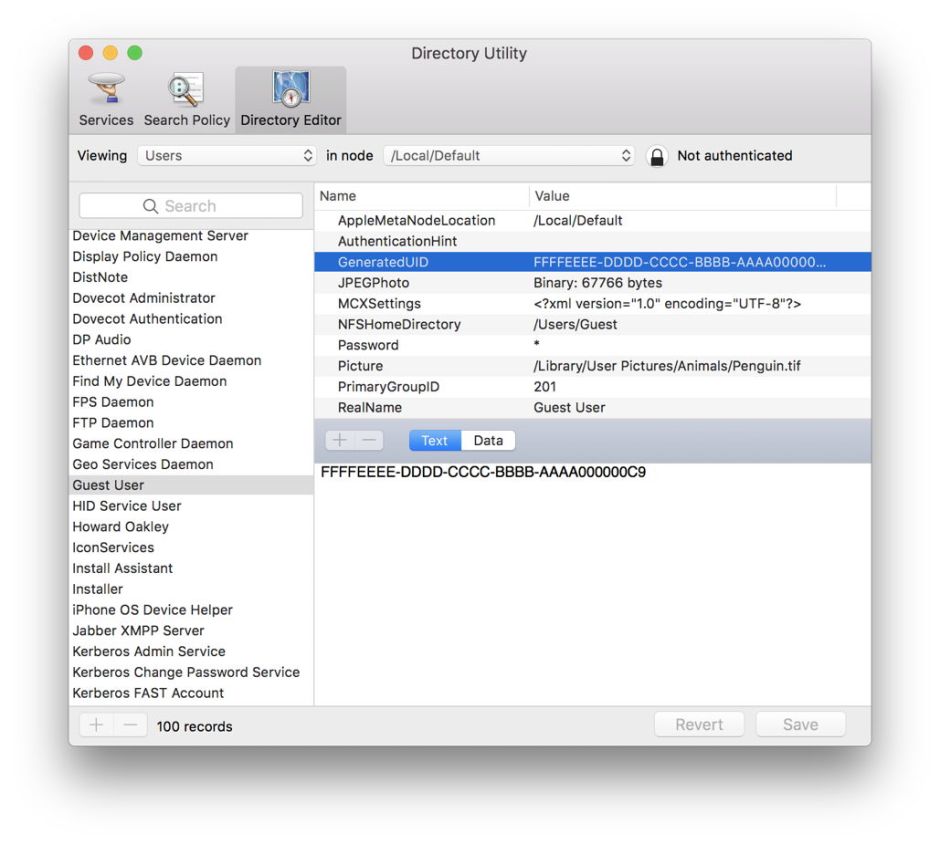Click the padlock to authenticate
Screen dimensions: 940x844
click(x=657, y=156)
